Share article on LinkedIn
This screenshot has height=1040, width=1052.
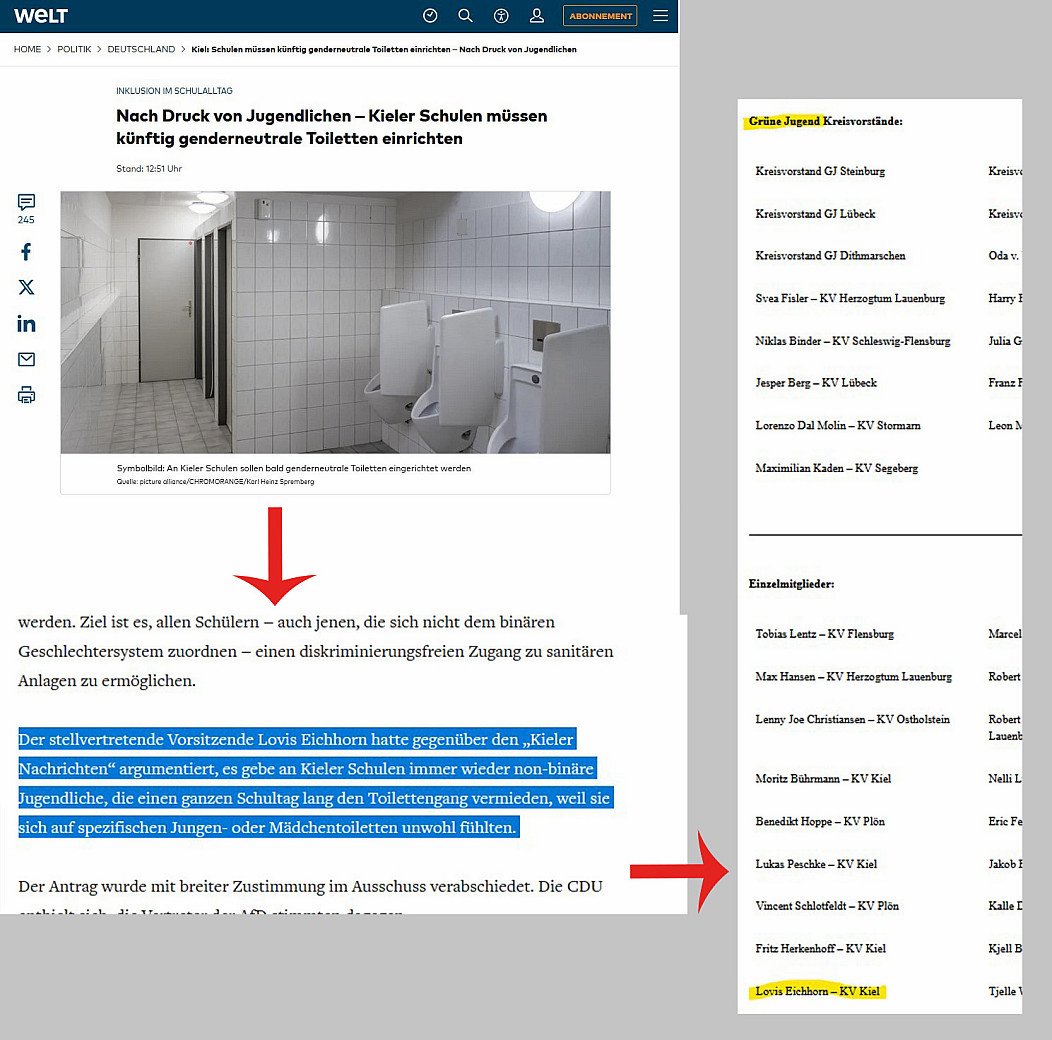tap(26, 323)
